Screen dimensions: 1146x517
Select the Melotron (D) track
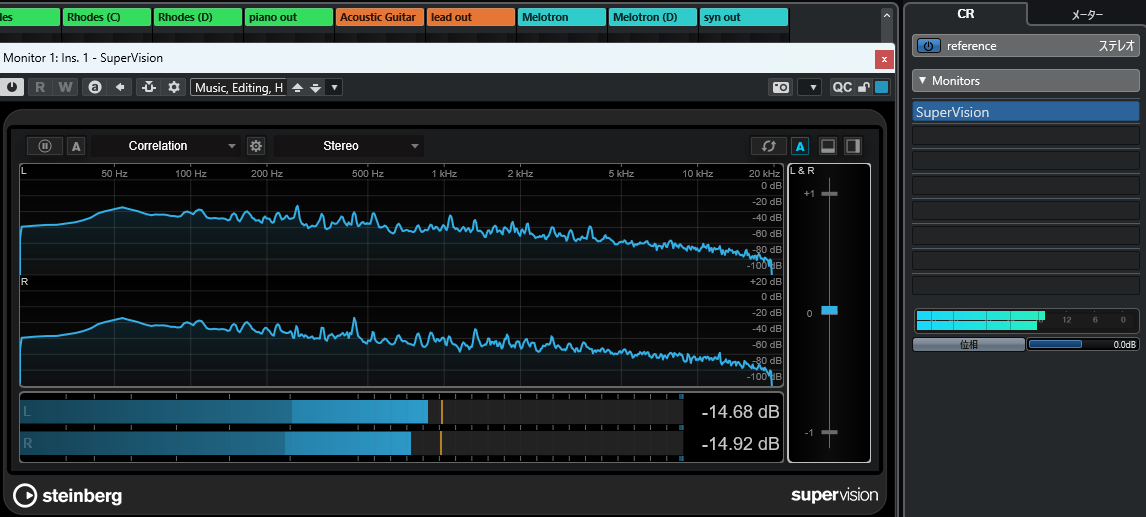pyautogui.click(x=653, y=17)
